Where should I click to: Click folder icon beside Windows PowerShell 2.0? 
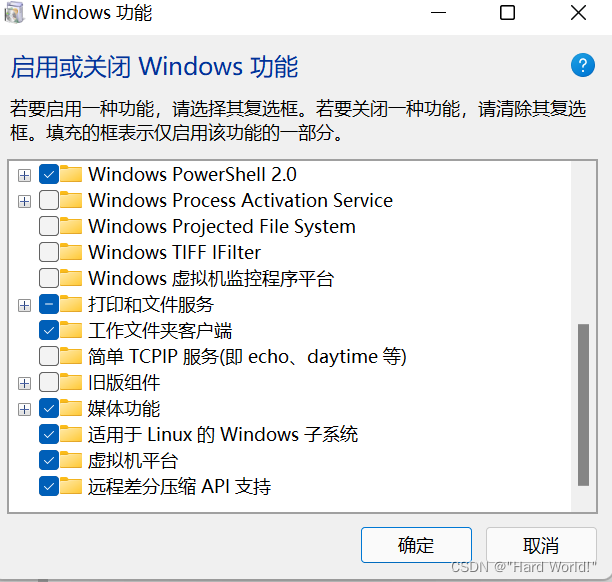pos(71,174)
